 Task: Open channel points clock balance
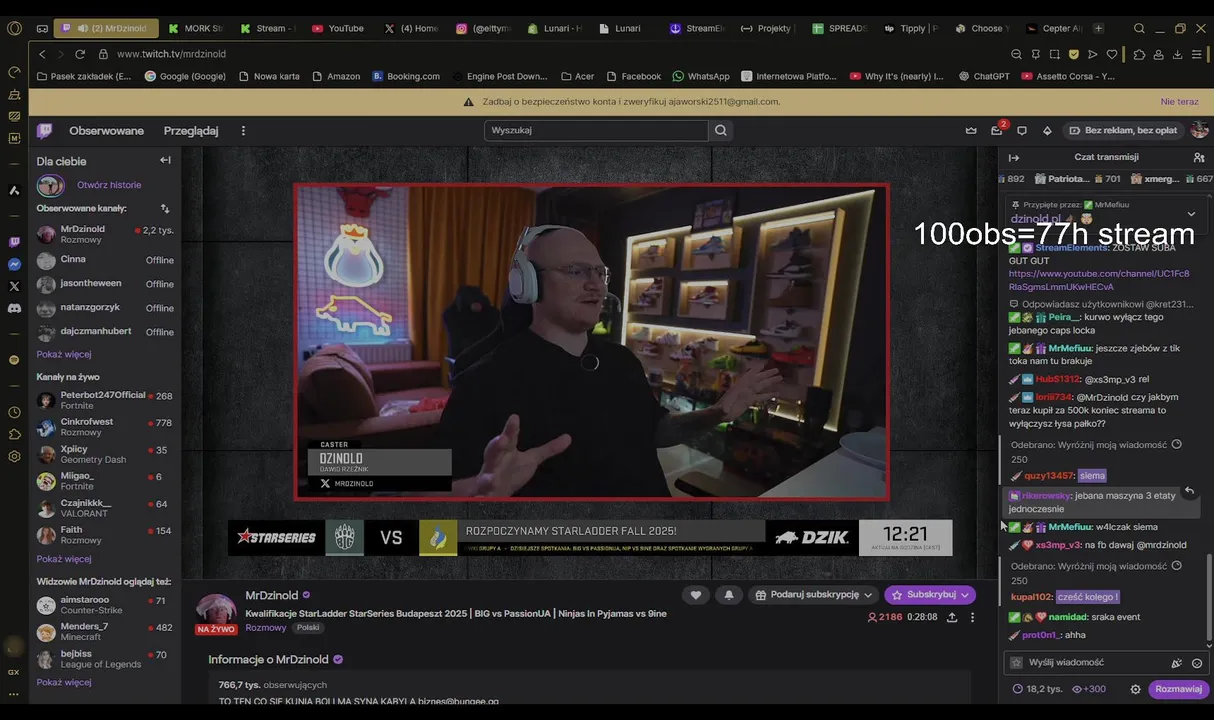1036,689
